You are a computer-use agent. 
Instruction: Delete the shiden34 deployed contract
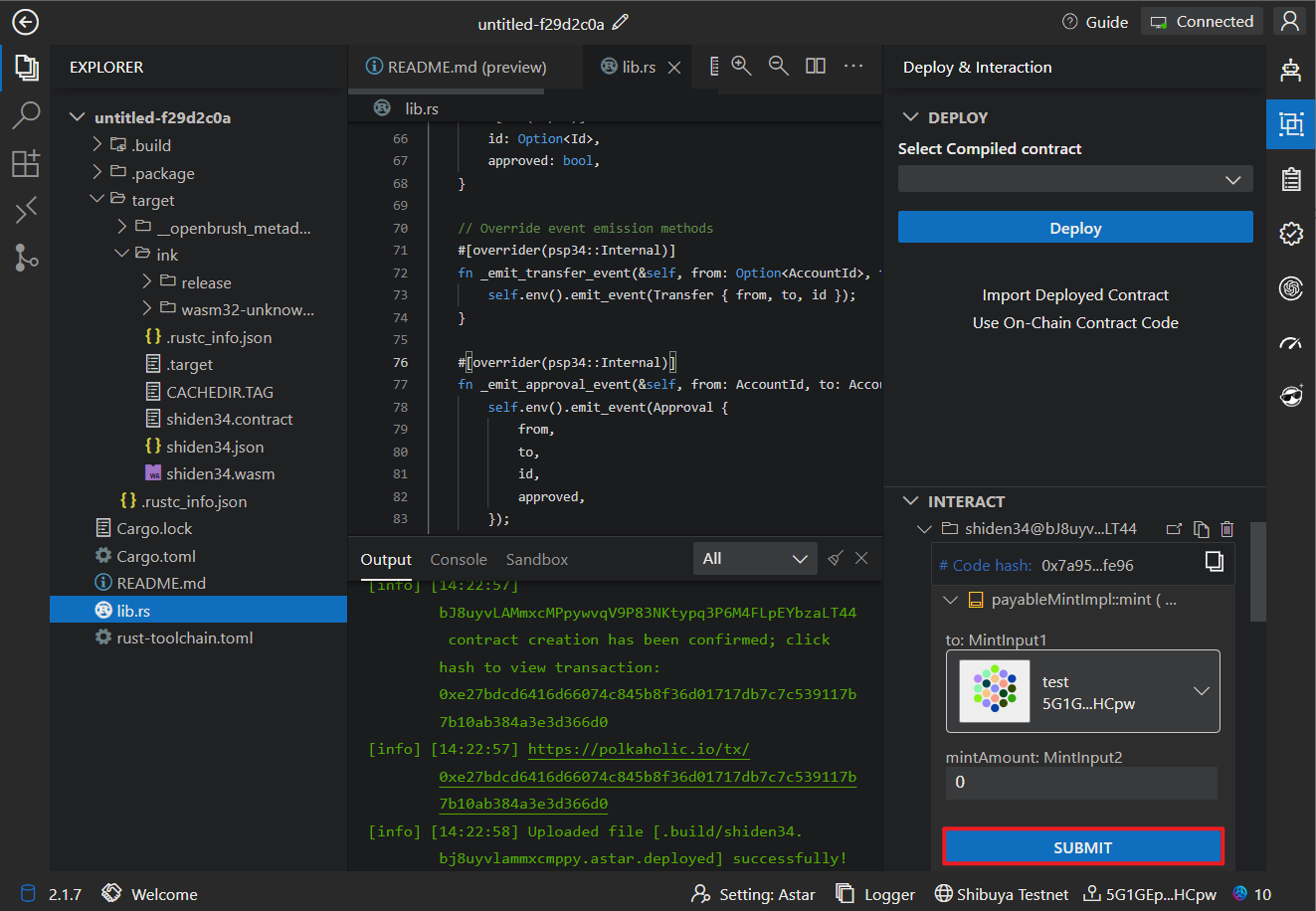coord(1226,529)
